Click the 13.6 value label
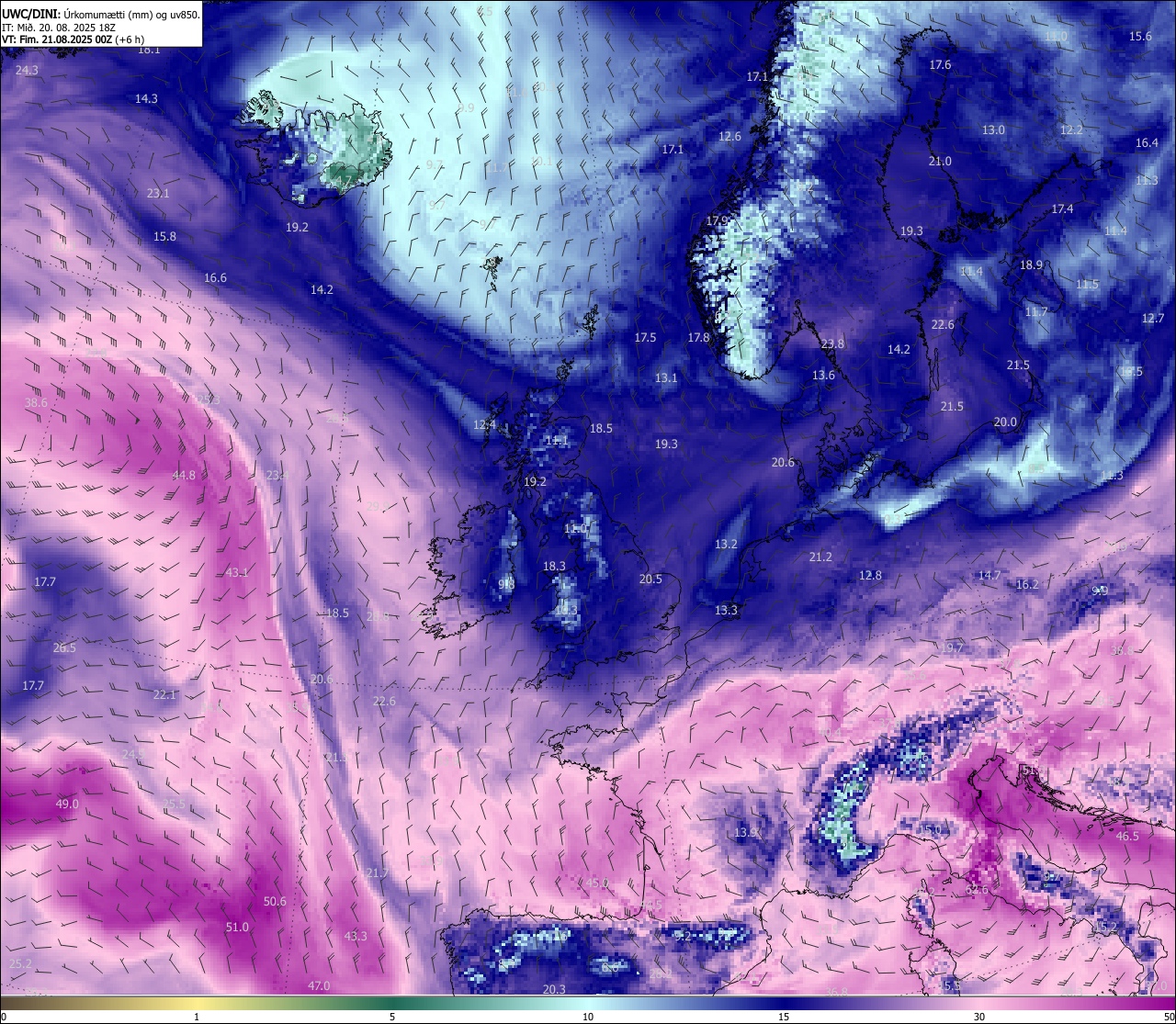This screenshot has height=1024, width=1176. 823,375
